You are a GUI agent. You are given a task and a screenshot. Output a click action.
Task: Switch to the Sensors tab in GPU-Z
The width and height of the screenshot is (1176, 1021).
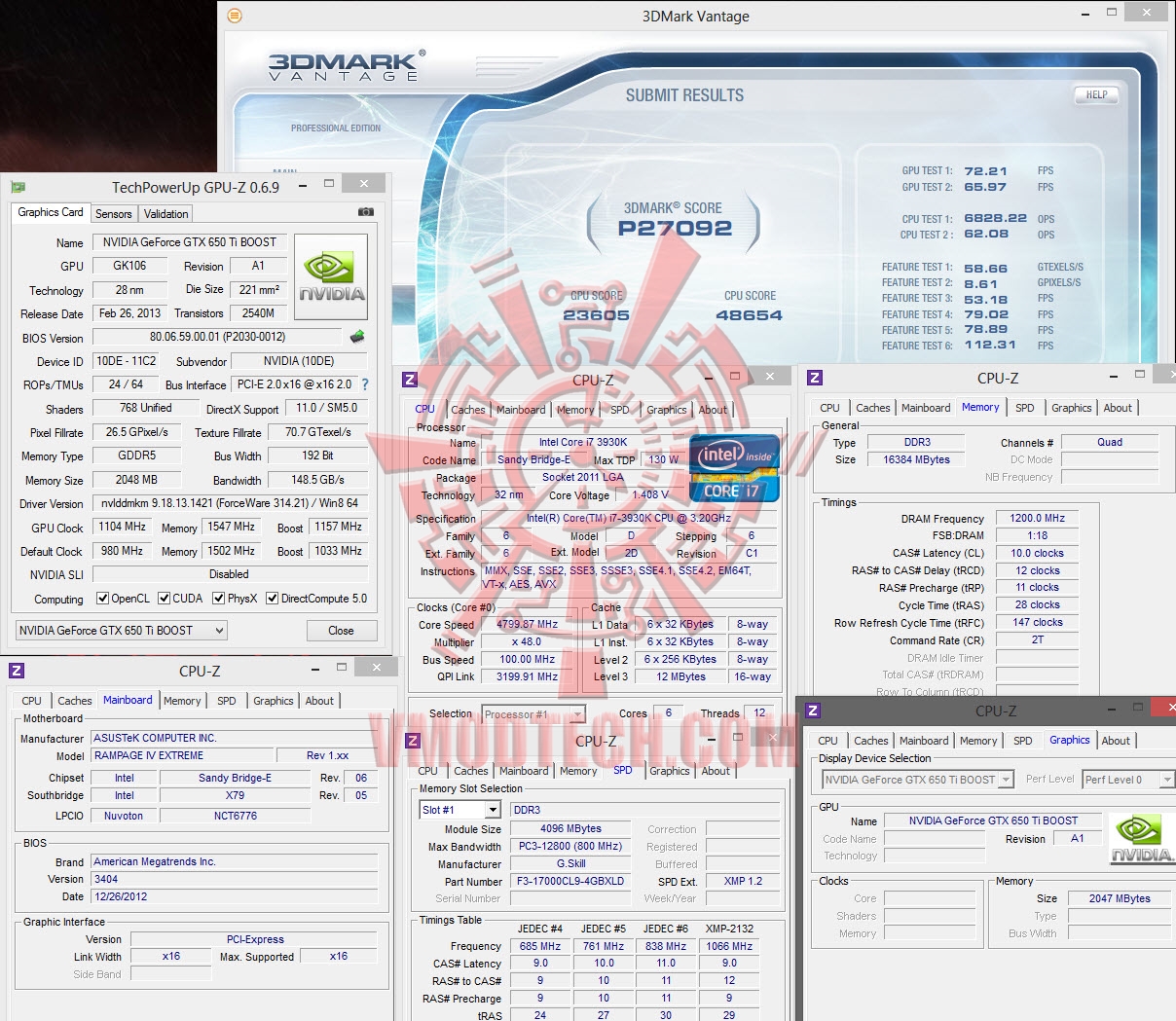click(114, 214)
